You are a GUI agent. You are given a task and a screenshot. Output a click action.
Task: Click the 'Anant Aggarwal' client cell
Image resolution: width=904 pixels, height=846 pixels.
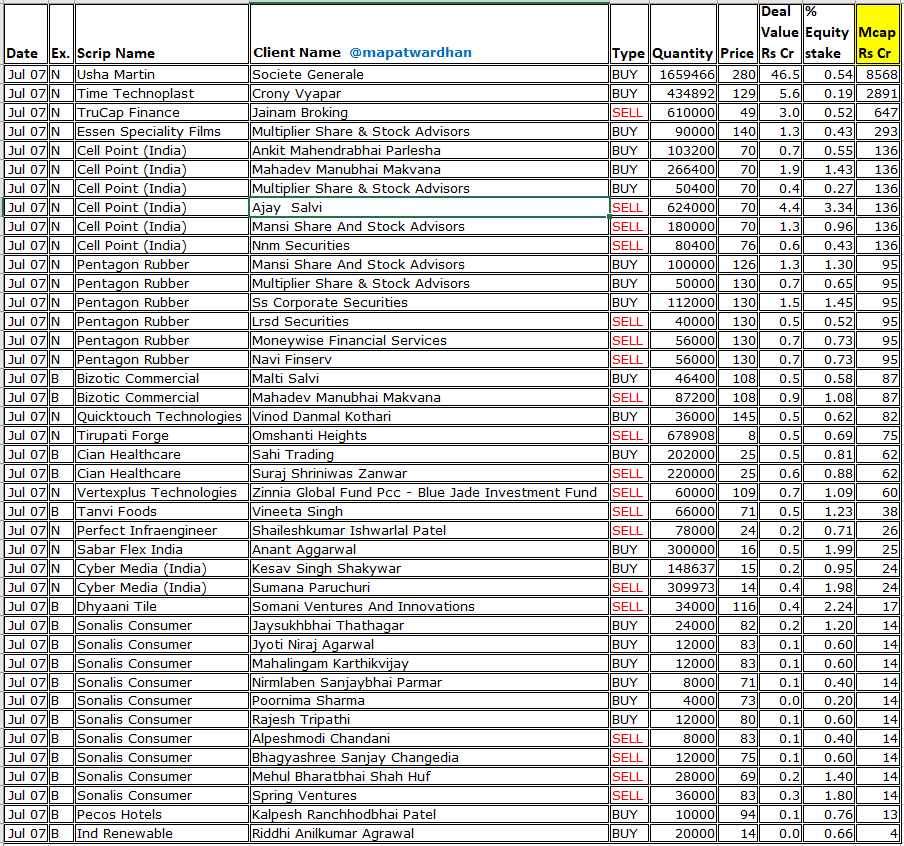pos(429,550)
